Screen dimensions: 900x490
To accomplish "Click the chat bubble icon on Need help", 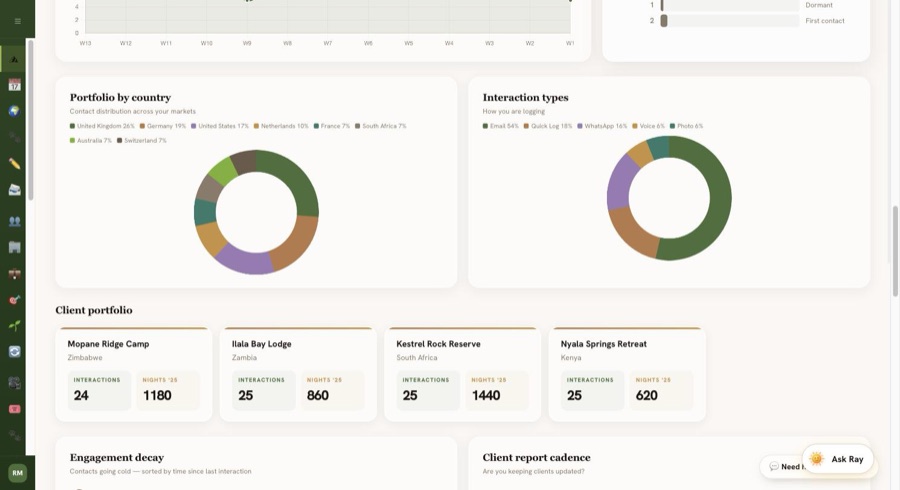I will tap(774, 466).
